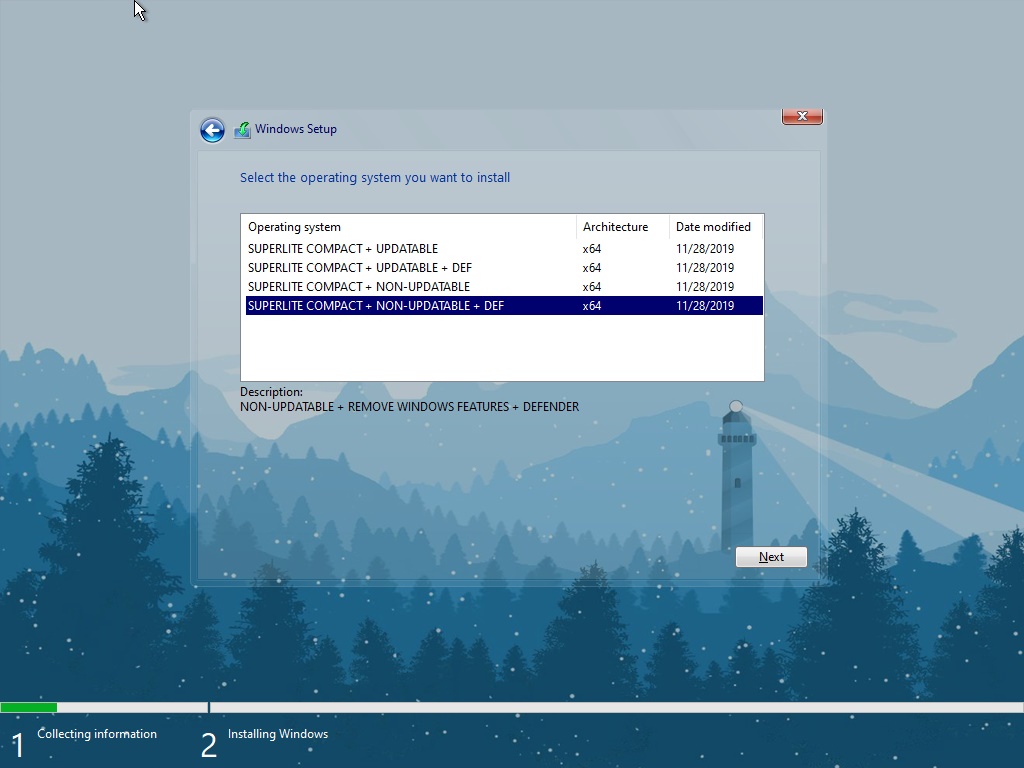Select SUPERLITE COMPACT + UPDATABLE row
1024x768 pixels.
tap(504, 249)
